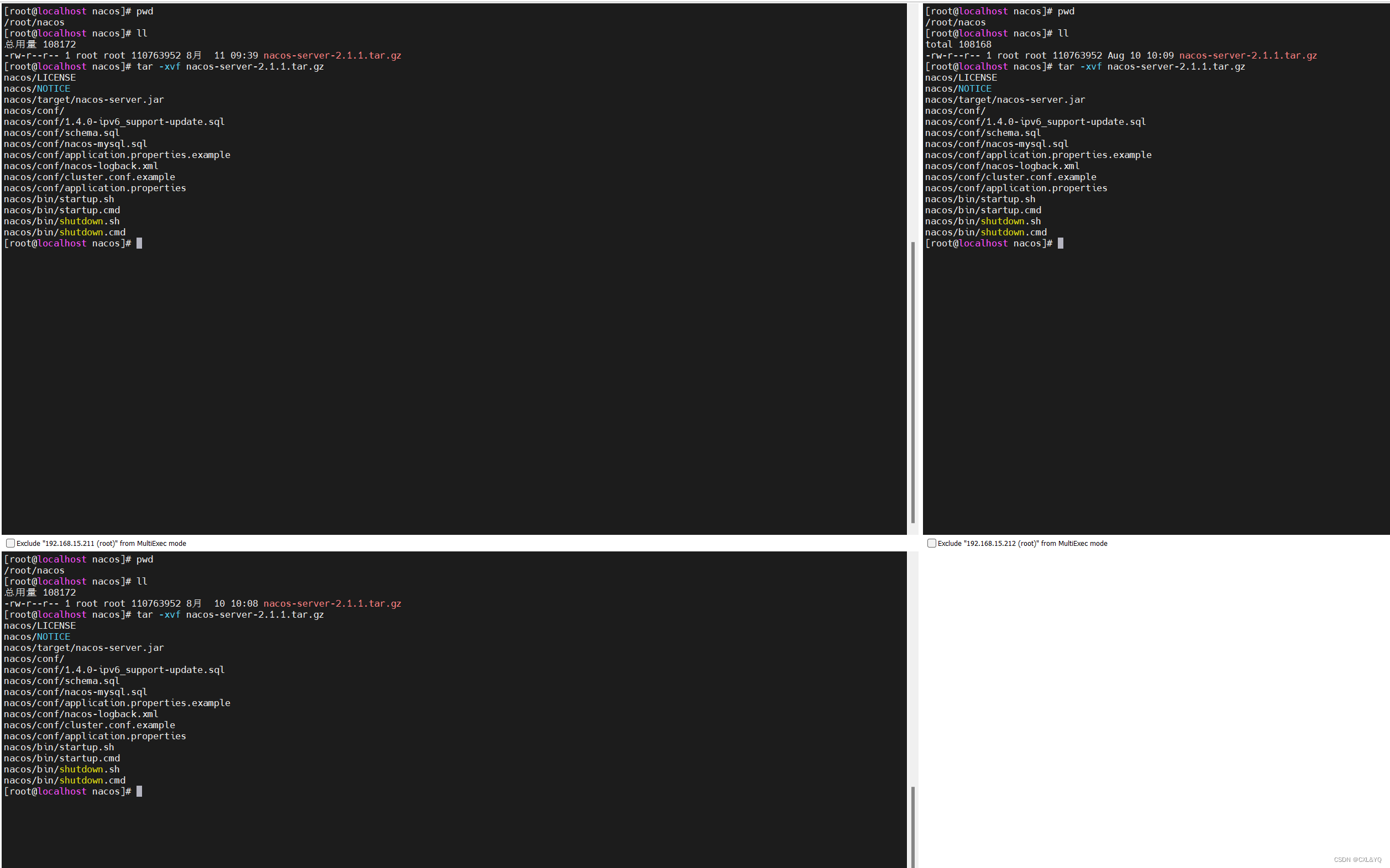This screenshot has width=1390, height=868.
Task: Toggle Exclude 192.168.15.211 from MultiExec mode
Action: point(9,543)
